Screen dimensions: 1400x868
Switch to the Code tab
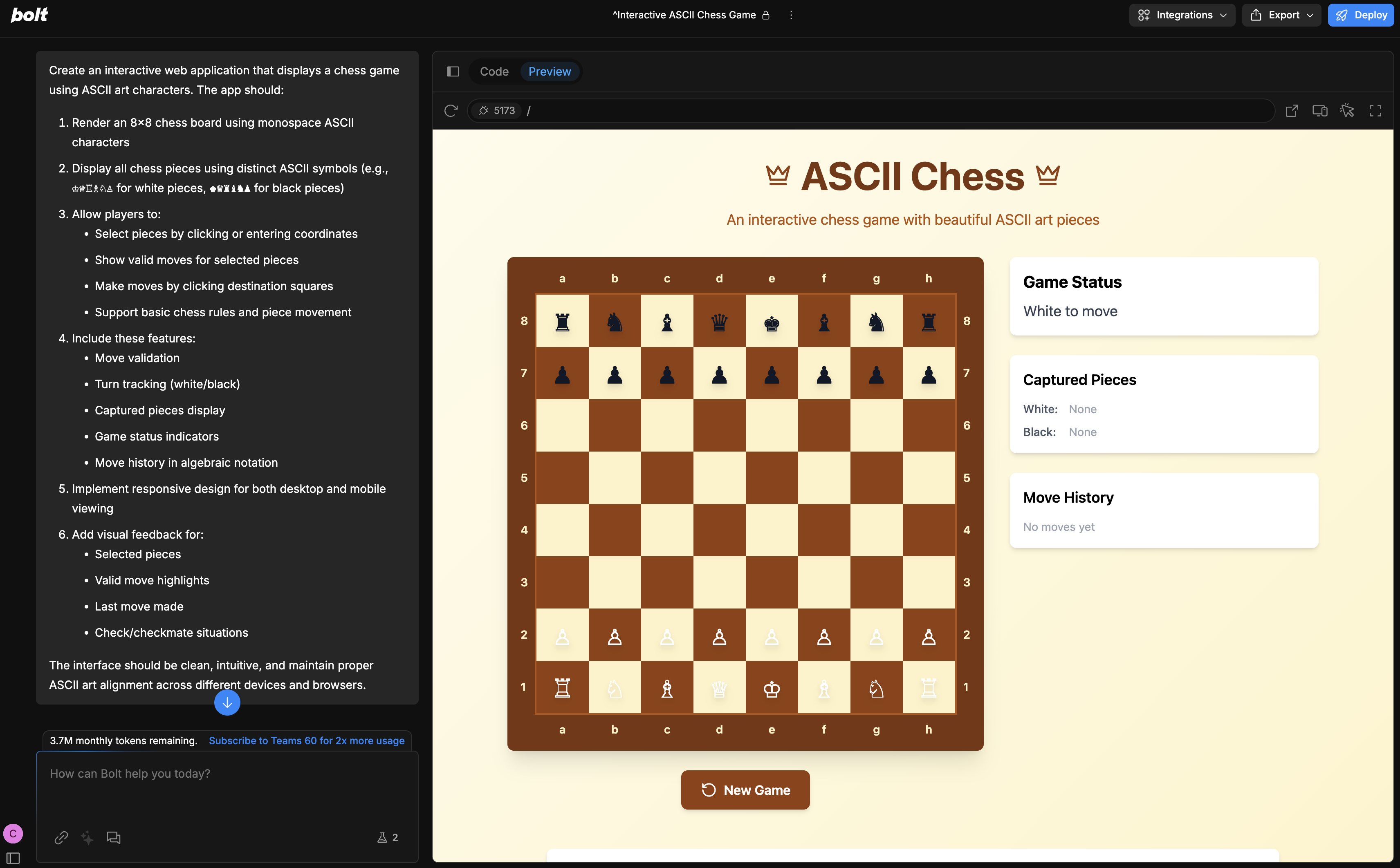tap(494, 71)
